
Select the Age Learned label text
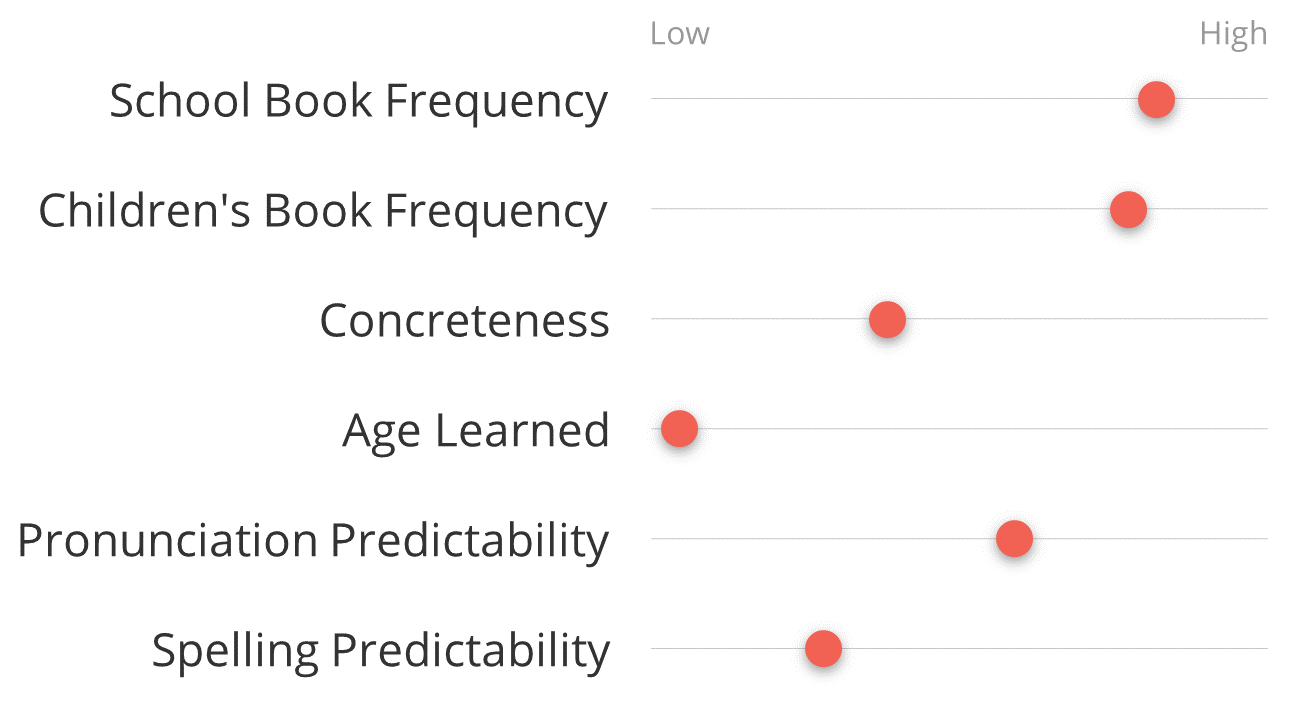pyautogui.click(x=475, y=431)
